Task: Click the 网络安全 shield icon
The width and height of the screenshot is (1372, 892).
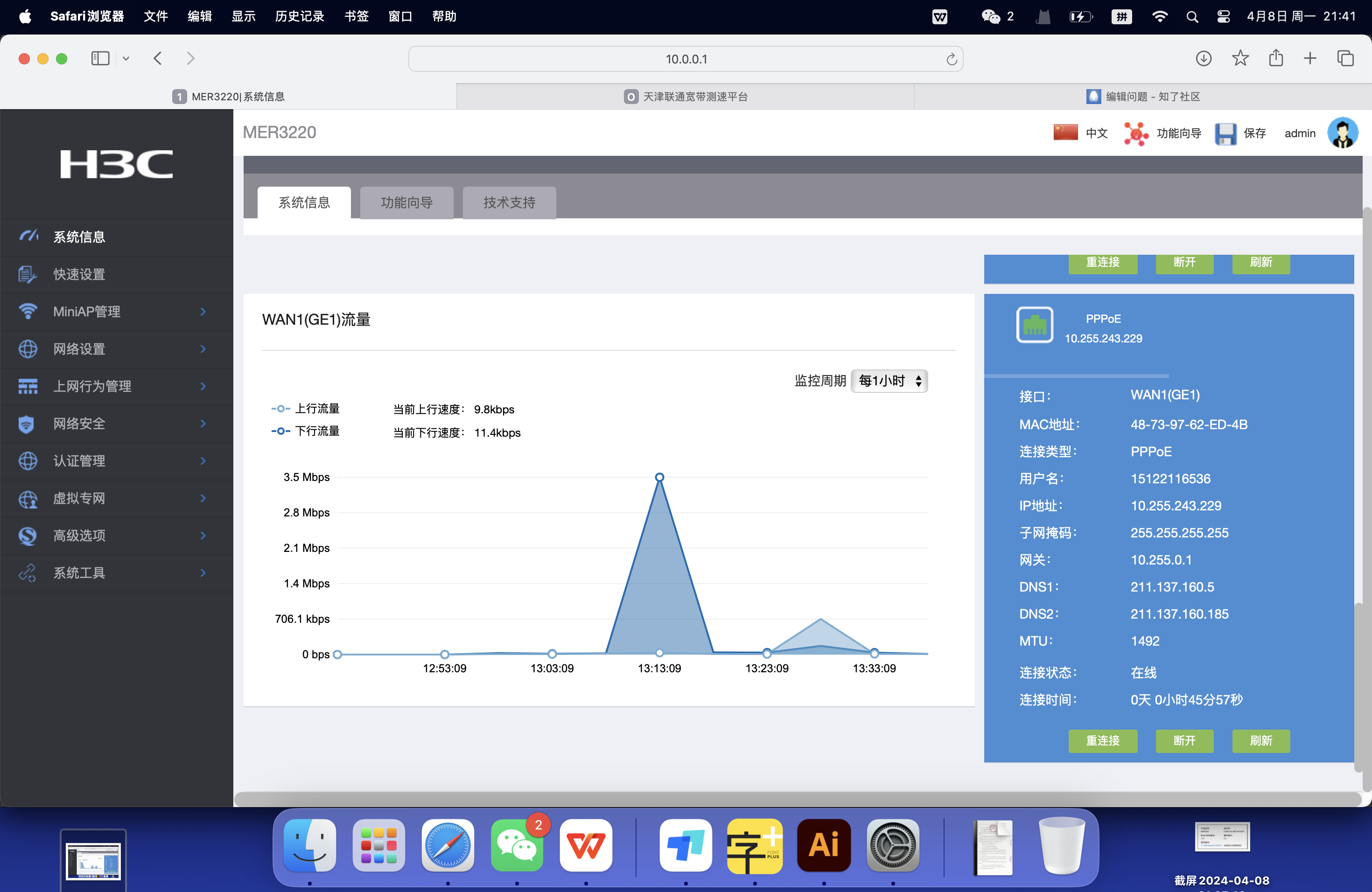Action: click(x=27, y=424)
